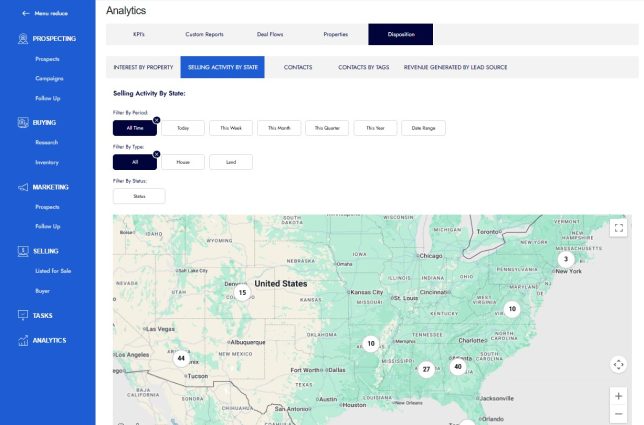
Task: Toggle fullscreen map view
Action: tap(618, 228)
